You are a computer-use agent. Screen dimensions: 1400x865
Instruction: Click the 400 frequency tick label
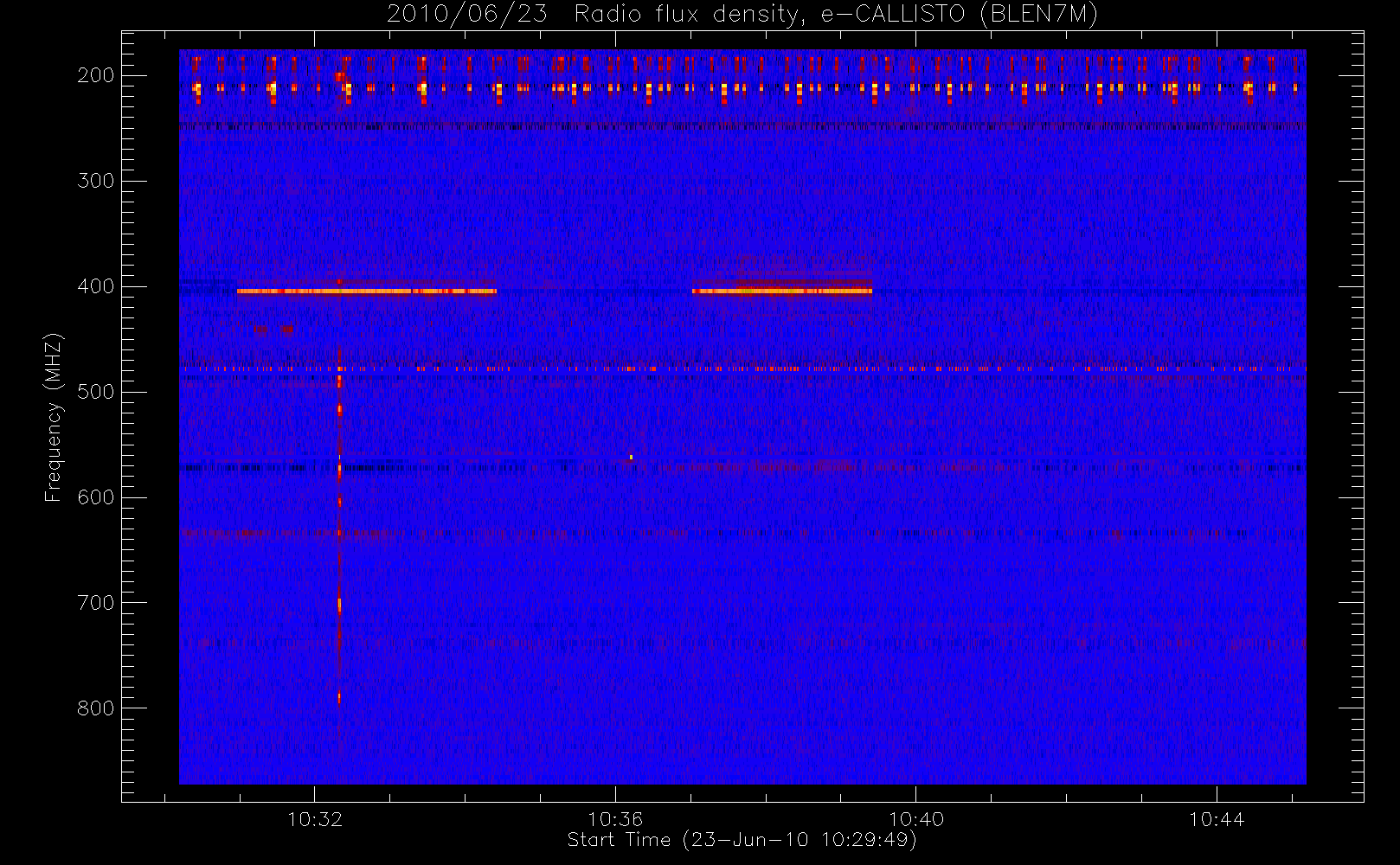click(x=96, y=286)
